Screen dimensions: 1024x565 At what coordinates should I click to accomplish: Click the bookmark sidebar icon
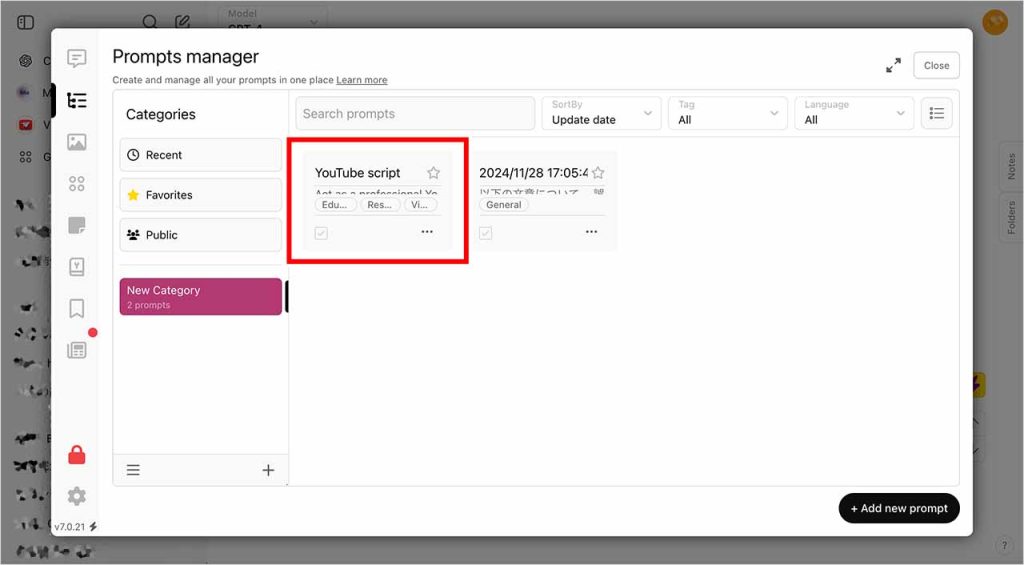77,308
